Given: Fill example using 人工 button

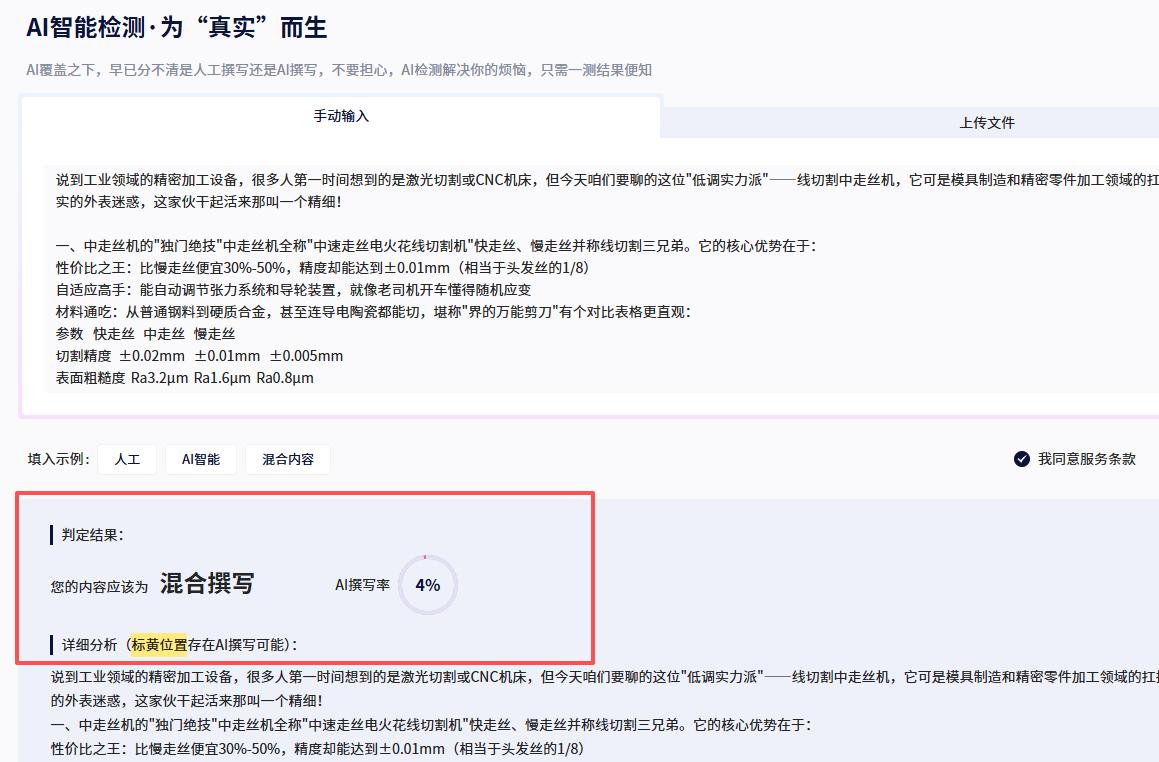Looking at the screenshot, I should coord(127,459).
